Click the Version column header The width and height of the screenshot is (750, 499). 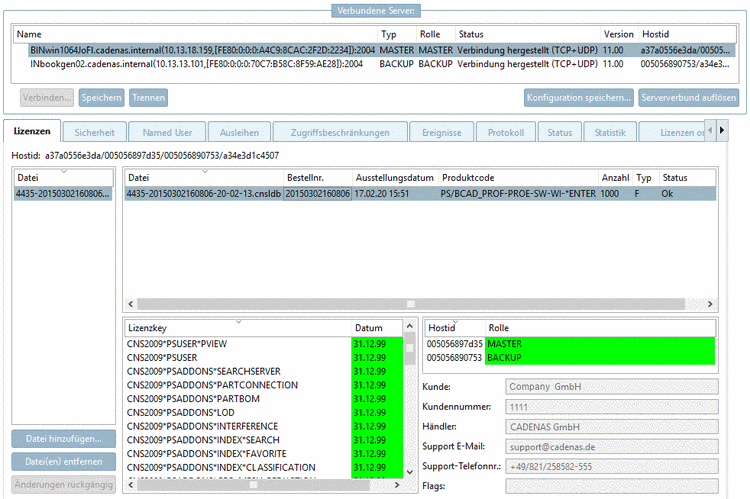(619, 34)
